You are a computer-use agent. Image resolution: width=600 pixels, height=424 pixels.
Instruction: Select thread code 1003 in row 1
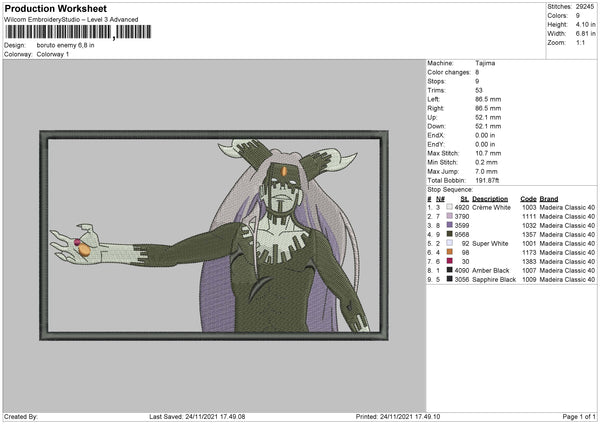(529, 207)
